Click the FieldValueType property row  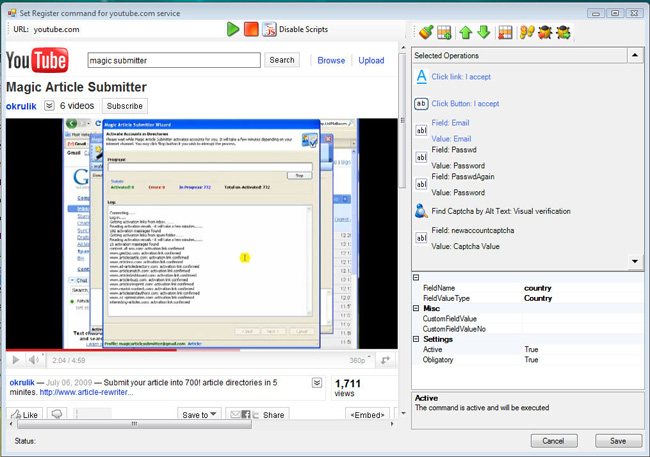(x=531, y=298)
